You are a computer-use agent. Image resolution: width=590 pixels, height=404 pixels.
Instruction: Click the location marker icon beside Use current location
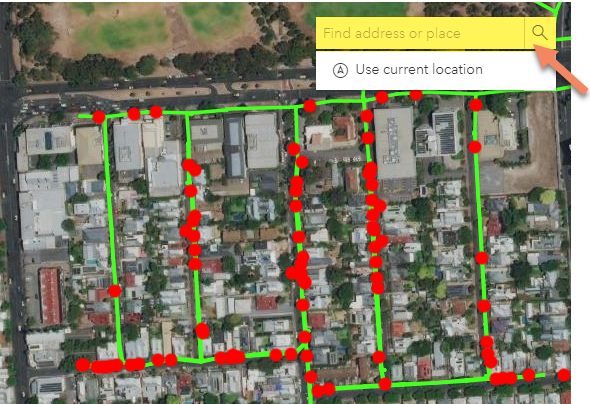point(340,70)
